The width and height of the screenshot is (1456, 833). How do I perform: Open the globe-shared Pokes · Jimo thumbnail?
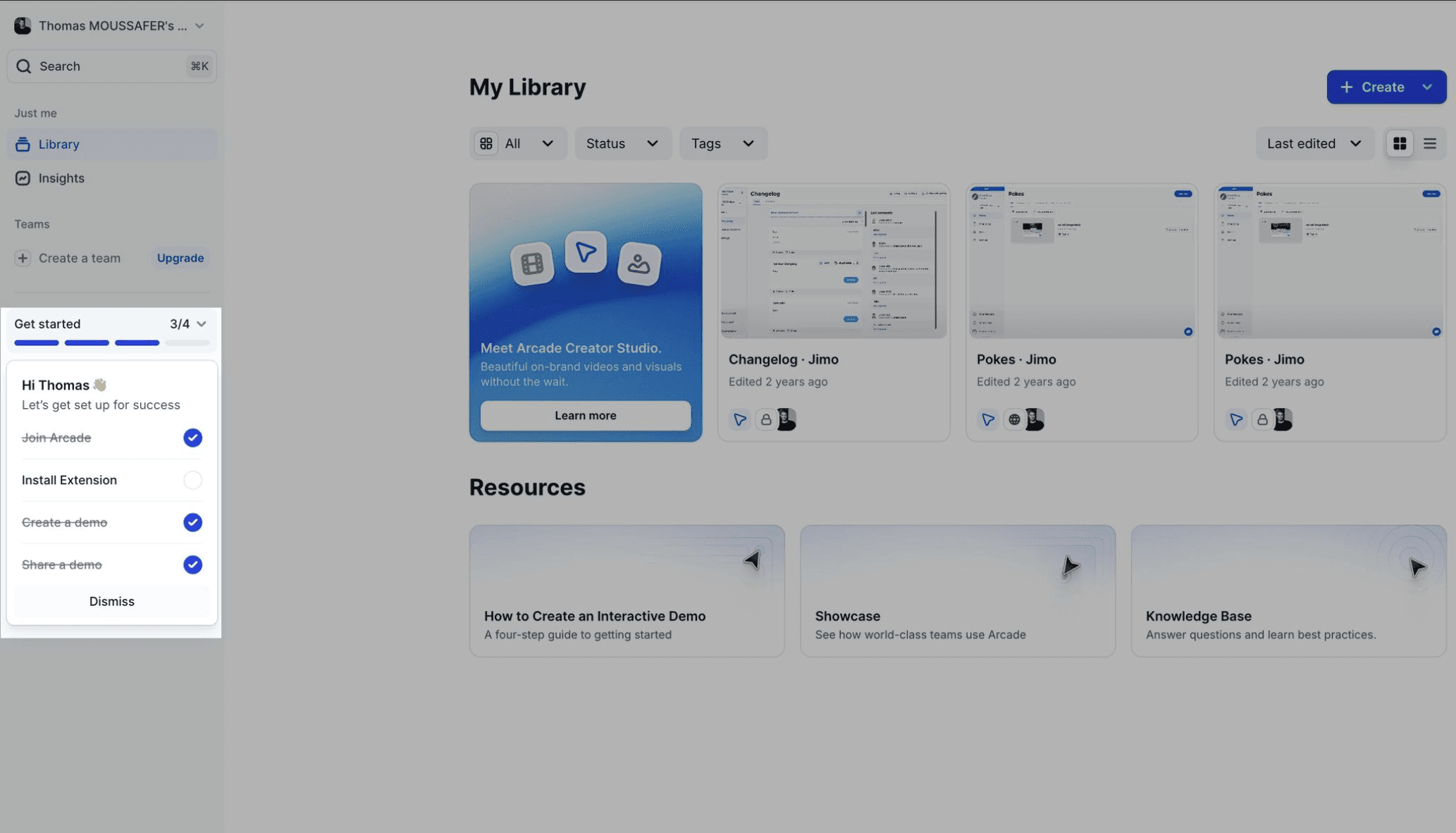pyautogui.click(x=1082, y=262)
